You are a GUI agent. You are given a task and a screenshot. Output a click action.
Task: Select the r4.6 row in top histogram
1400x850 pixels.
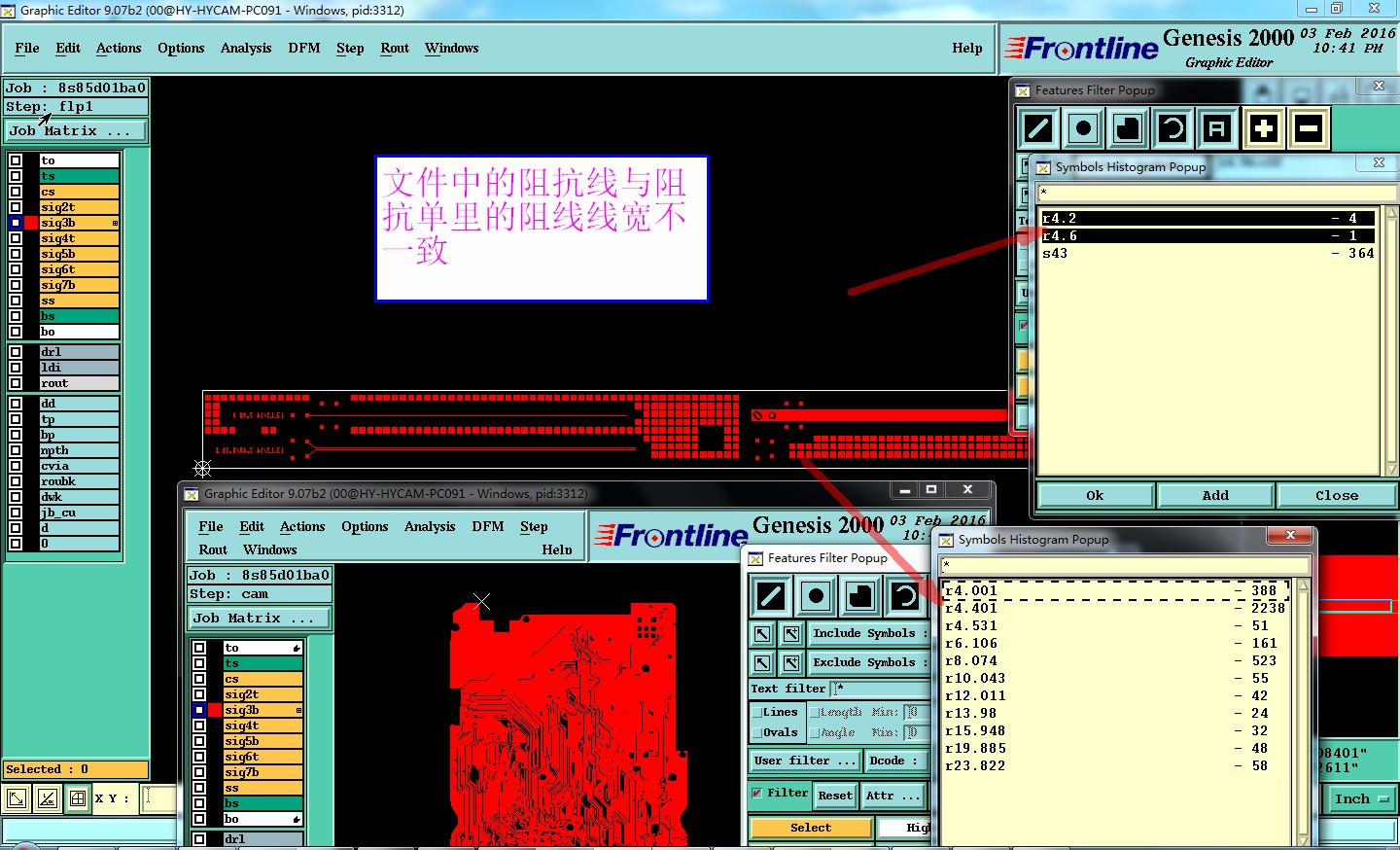(1208, 235)
